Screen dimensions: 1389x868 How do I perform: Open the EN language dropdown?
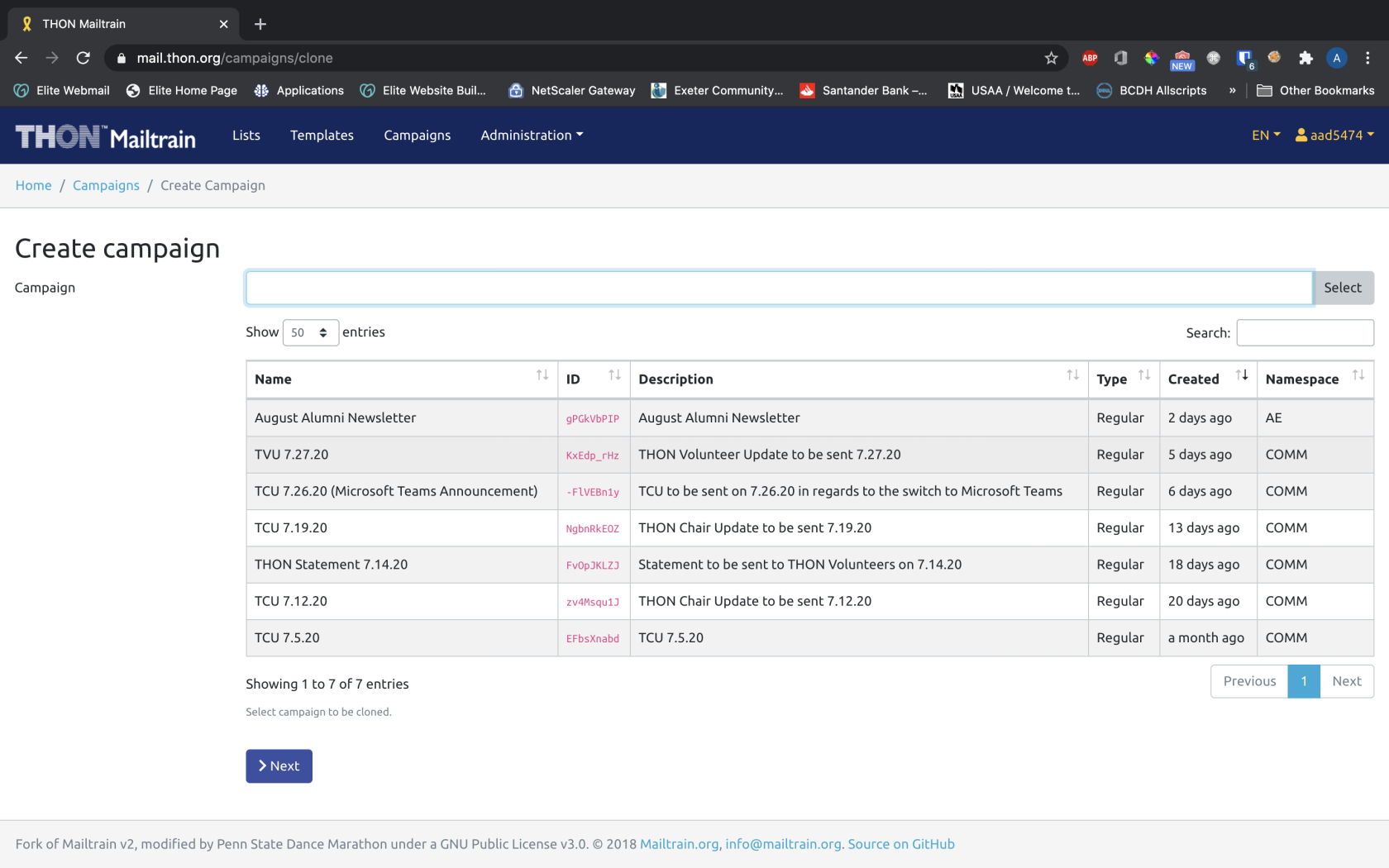tap(1266, 135)
